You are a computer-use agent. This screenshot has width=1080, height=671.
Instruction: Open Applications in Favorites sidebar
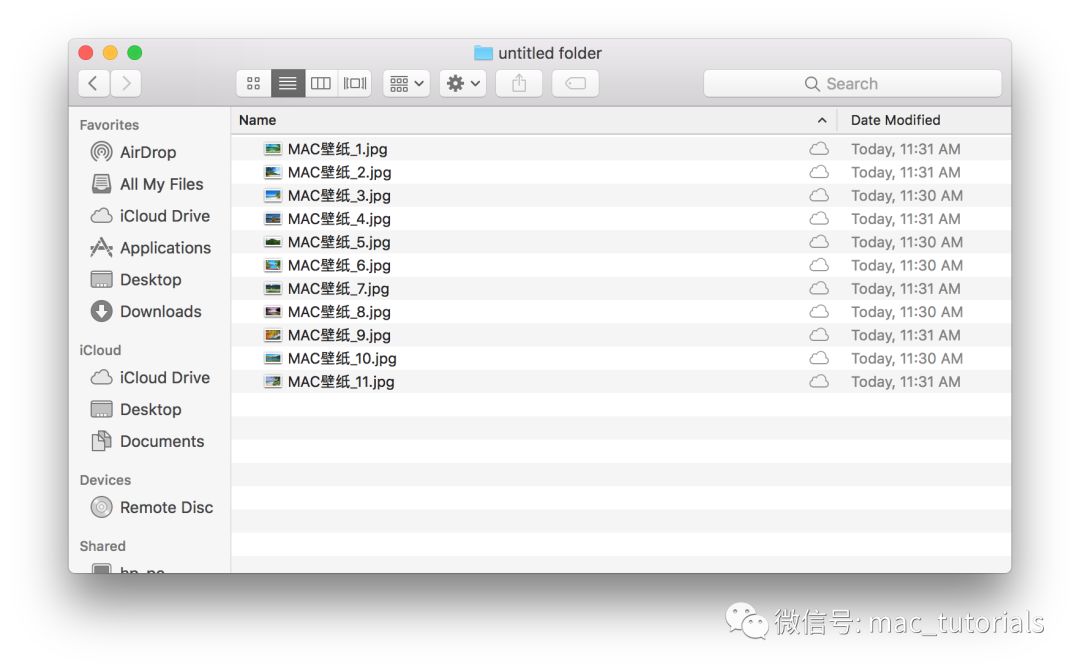tap(165, 248)
